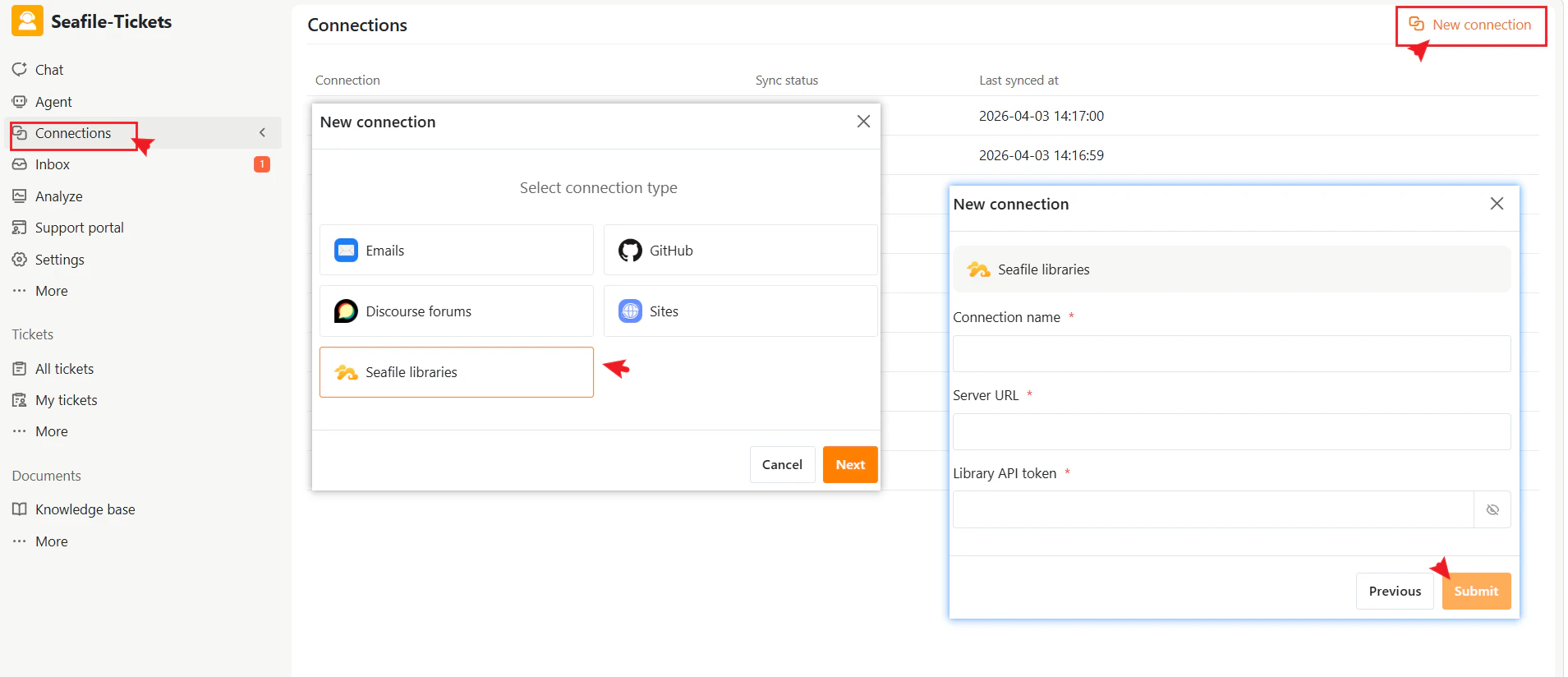
Task: Toggle API token visibility eye icon
Action: coord(1492,509)
